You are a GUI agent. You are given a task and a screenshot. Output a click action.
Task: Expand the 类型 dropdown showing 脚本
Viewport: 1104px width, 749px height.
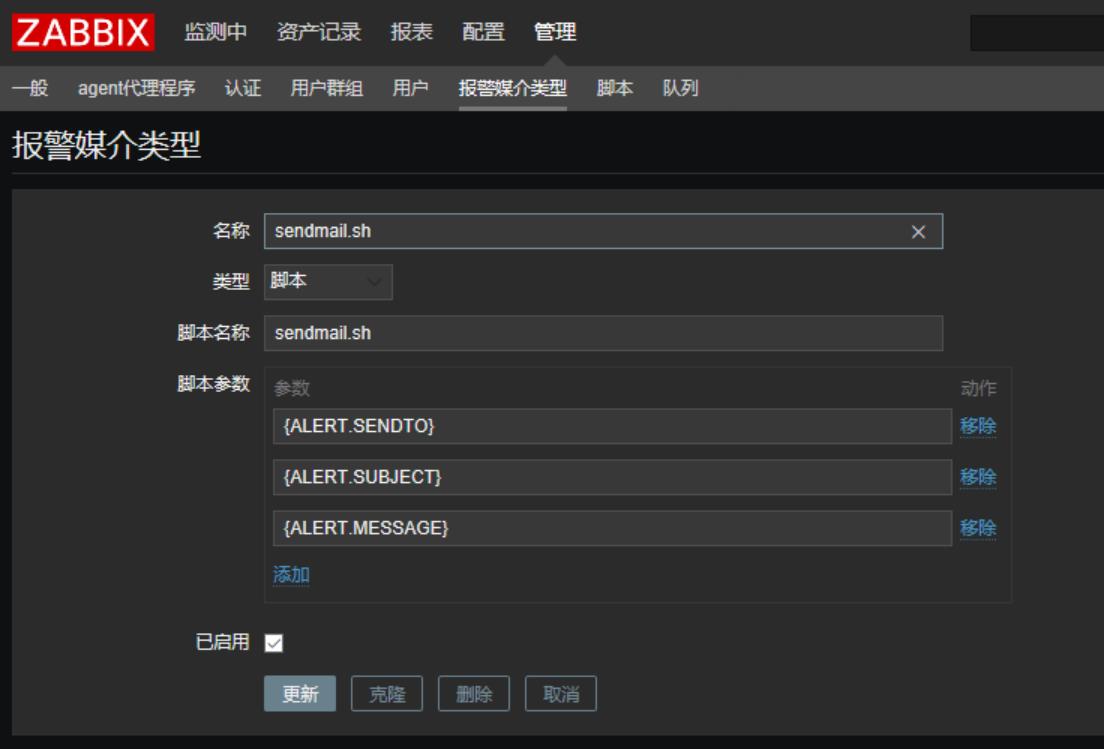point(328,282)
